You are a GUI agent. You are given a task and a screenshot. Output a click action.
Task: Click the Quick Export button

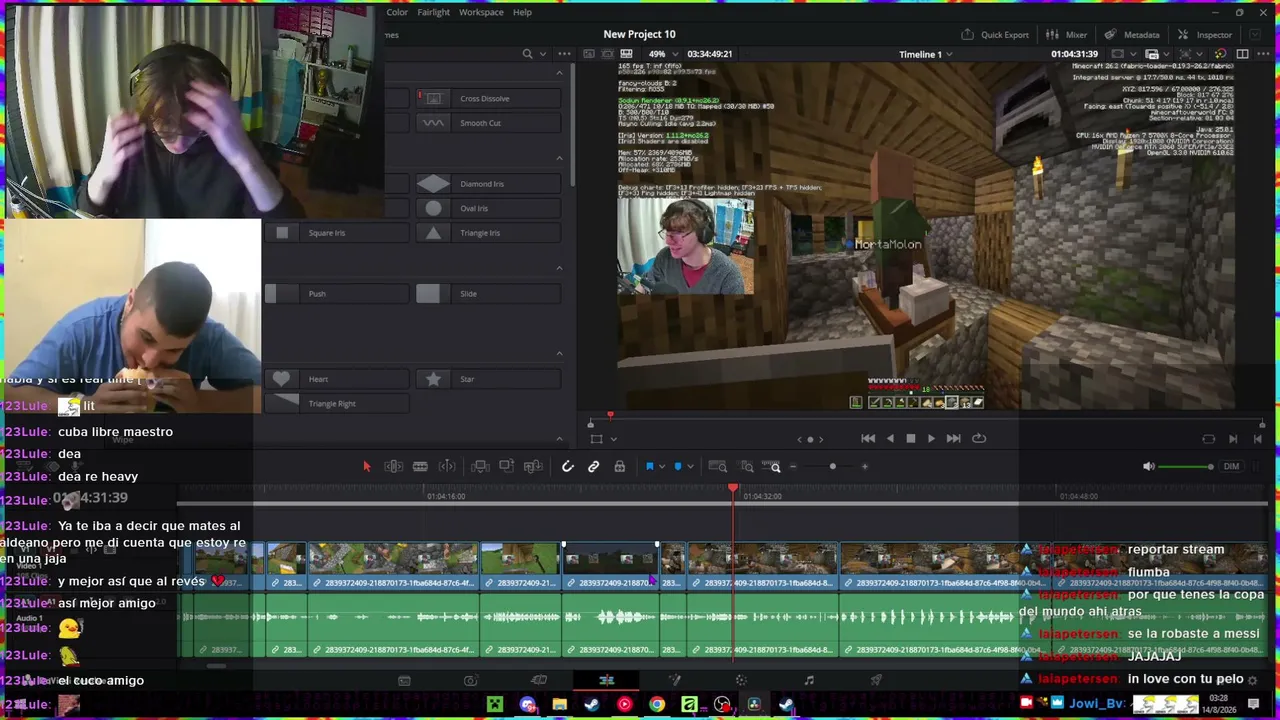[996, 35]
